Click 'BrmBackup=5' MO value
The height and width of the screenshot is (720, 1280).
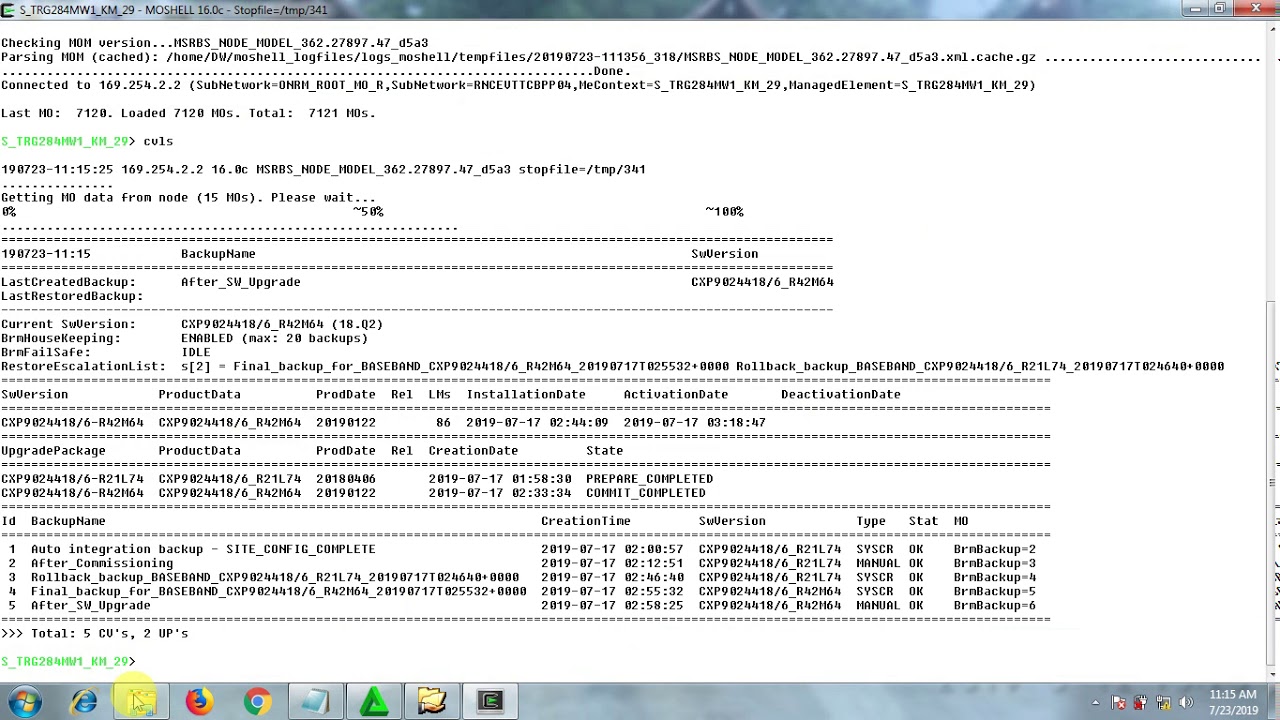pos(994,591)
